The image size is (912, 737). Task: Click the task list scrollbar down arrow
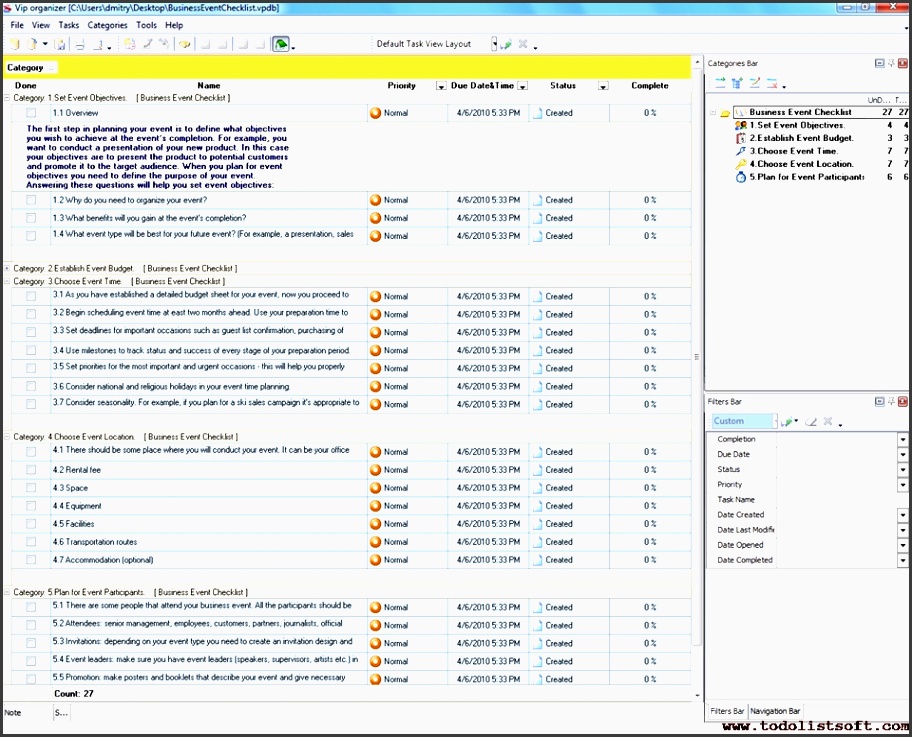(x=697, y=695)
